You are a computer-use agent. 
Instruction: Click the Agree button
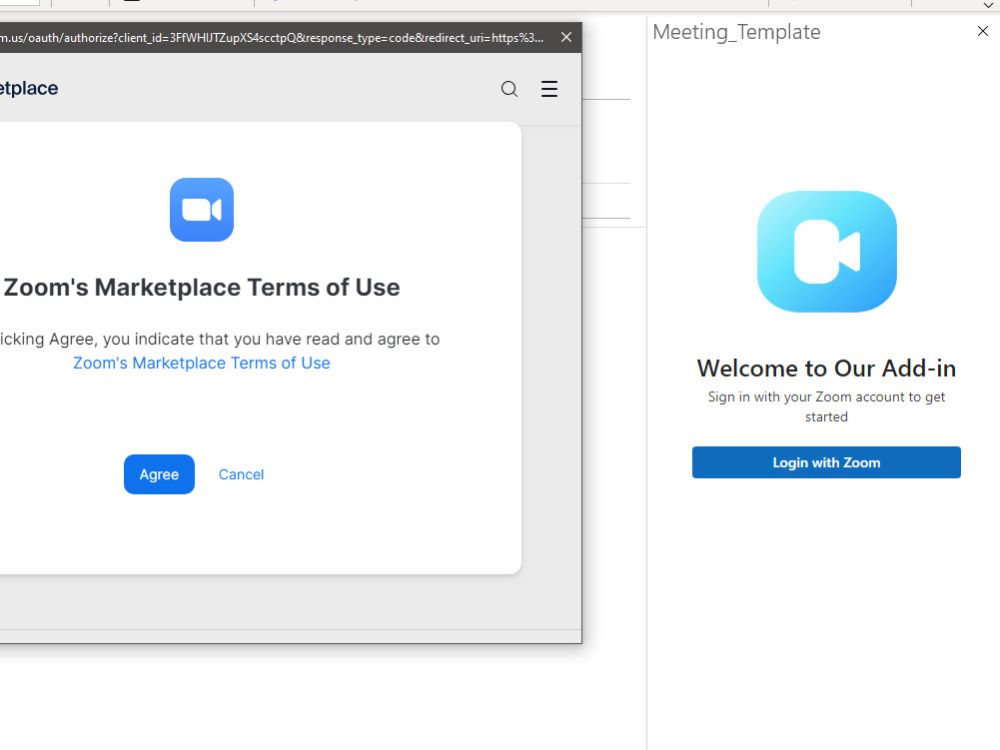[x=159, y=474]
